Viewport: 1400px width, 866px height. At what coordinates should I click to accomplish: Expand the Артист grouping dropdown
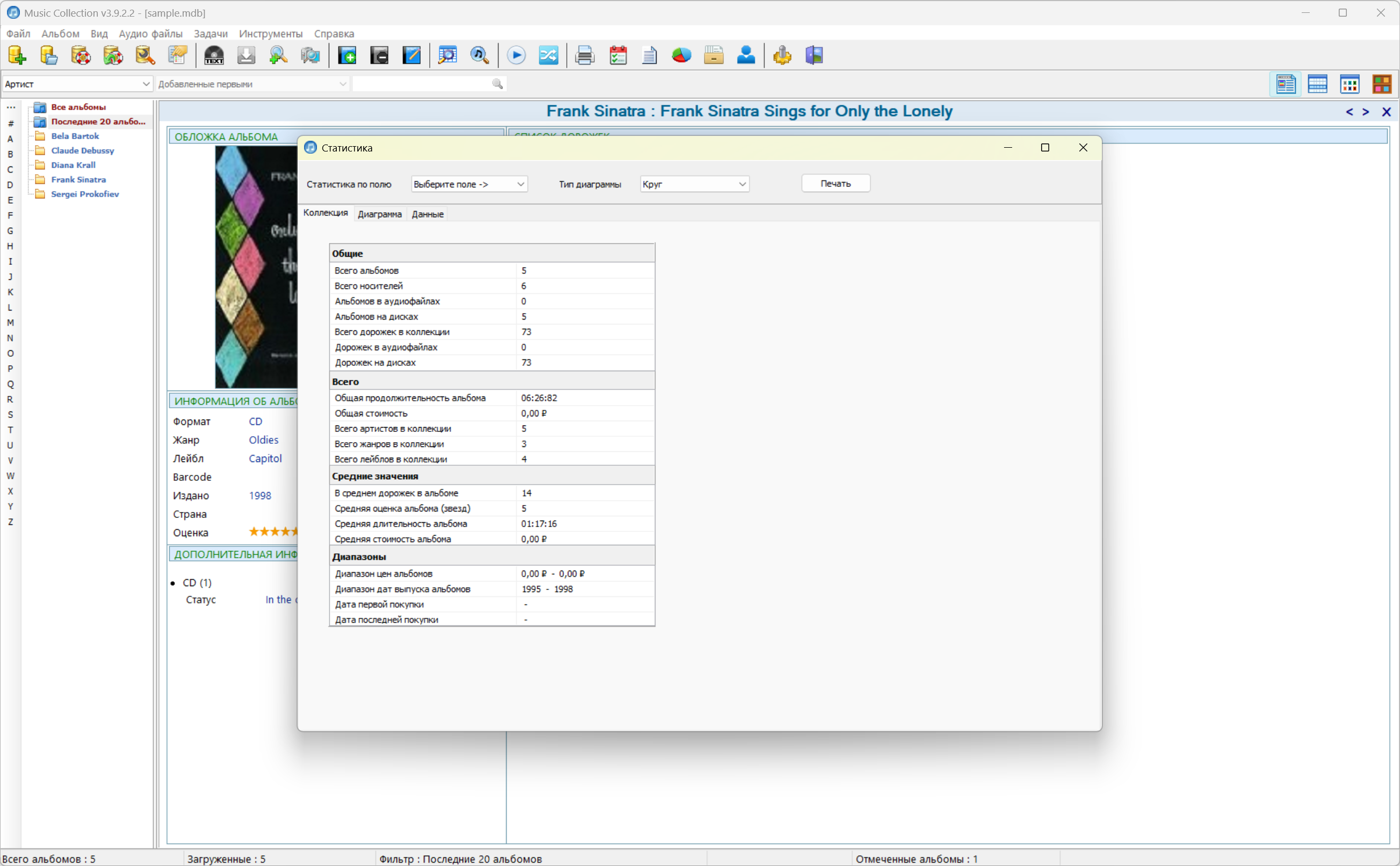[x=77, y=84]
